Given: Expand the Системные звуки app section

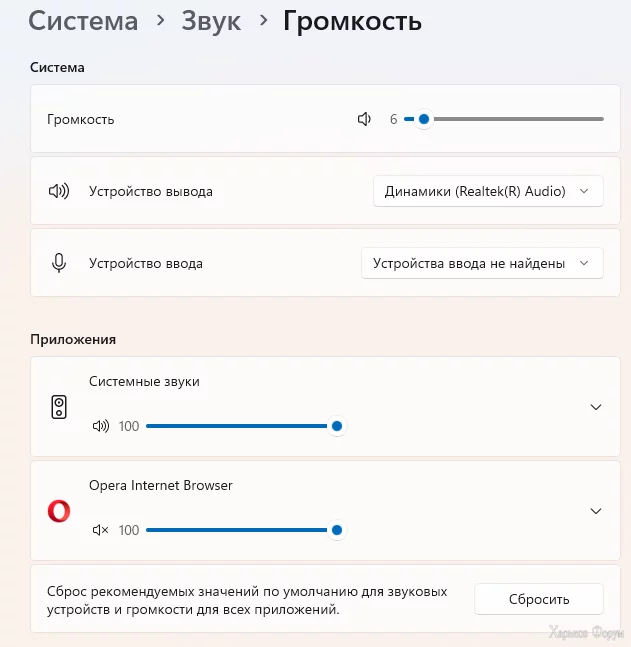Looking at the screenshot, I should point(596,407).
